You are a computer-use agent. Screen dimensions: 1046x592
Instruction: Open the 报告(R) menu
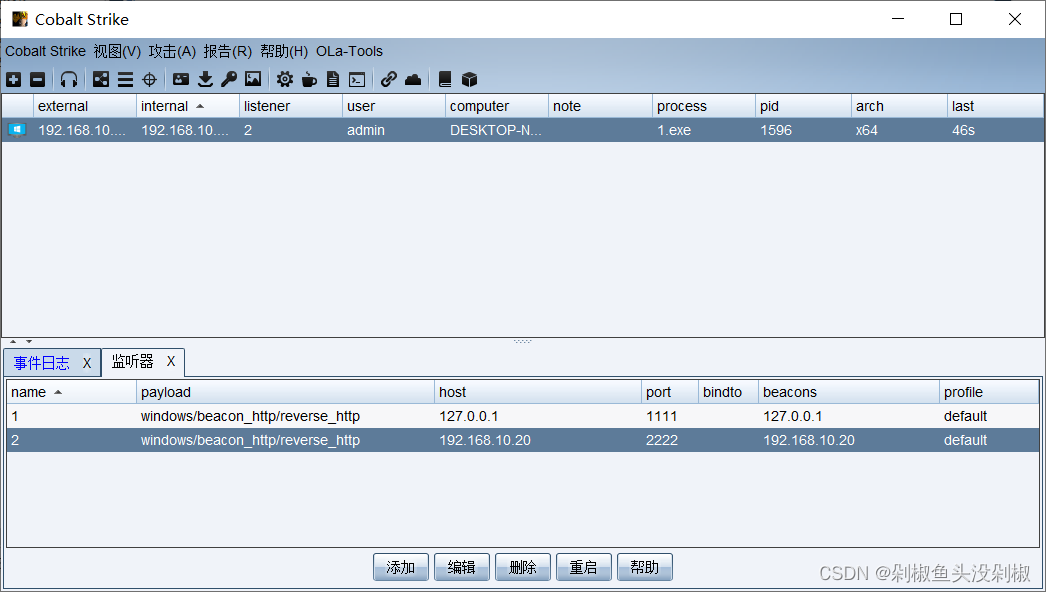[x=227, y=51]
